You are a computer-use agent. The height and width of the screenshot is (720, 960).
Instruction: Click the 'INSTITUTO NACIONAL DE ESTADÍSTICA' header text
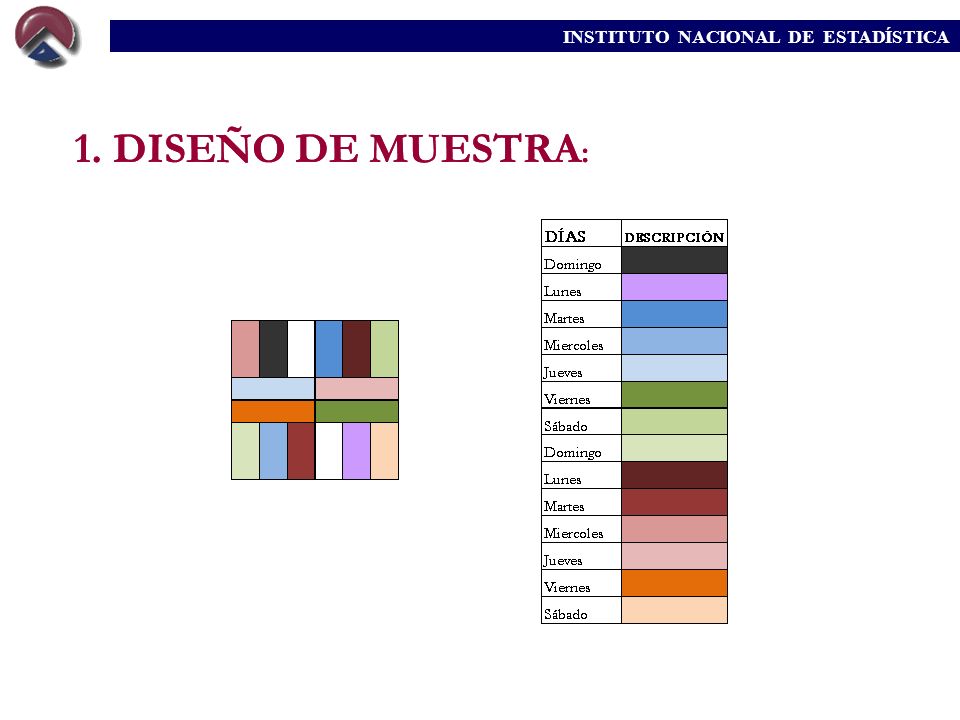[756, 37]
